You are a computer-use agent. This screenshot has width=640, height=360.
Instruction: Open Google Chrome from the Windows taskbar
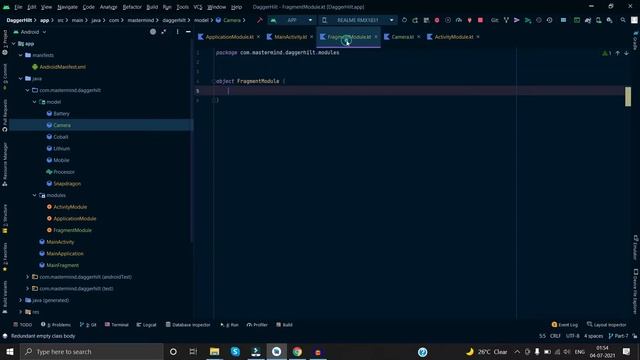click(x=297, y=351)
